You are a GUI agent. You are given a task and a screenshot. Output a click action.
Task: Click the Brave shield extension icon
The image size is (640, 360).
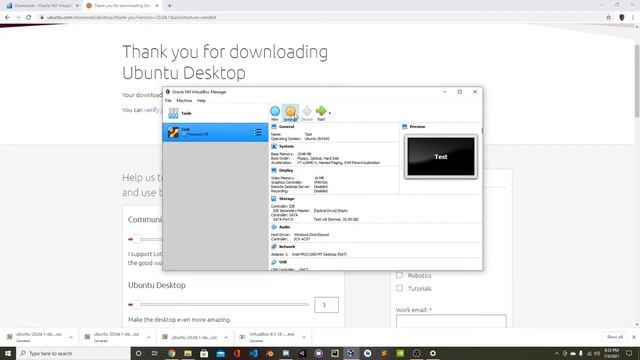coord(622,18)
